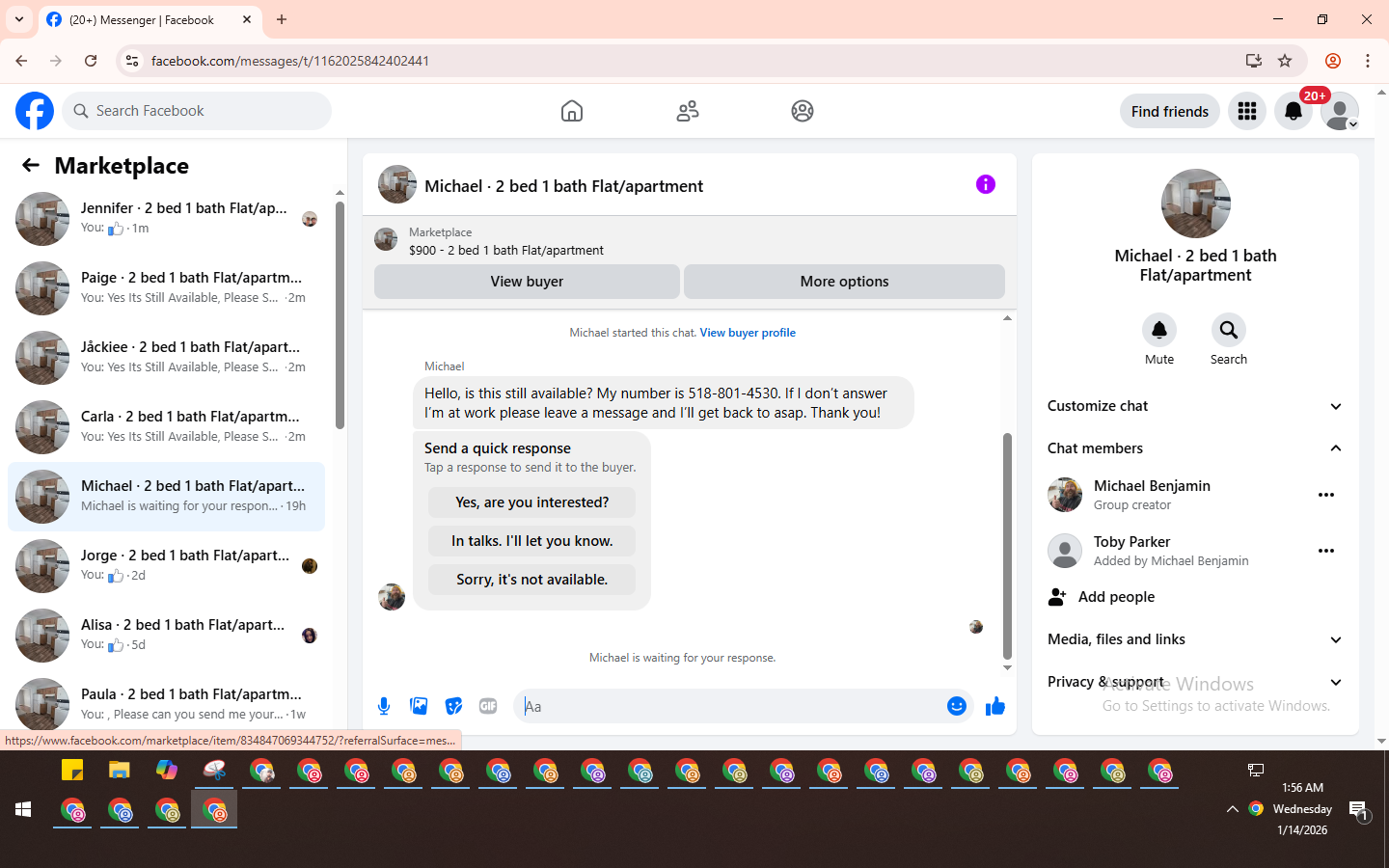
Task: Open the Alisa conversation
Action: 166,635
